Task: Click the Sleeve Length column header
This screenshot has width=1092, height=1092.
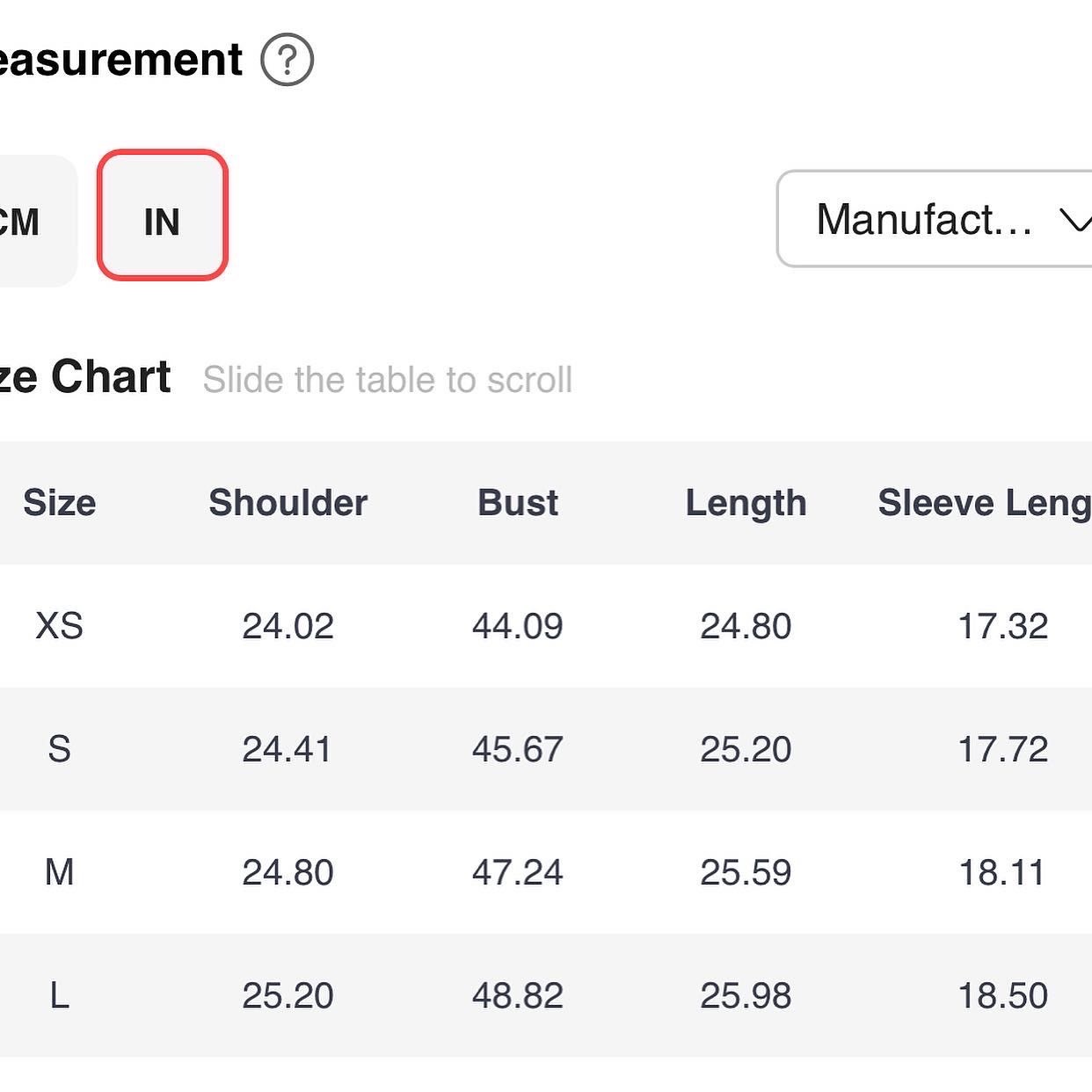Action: (x=985, y=503)
